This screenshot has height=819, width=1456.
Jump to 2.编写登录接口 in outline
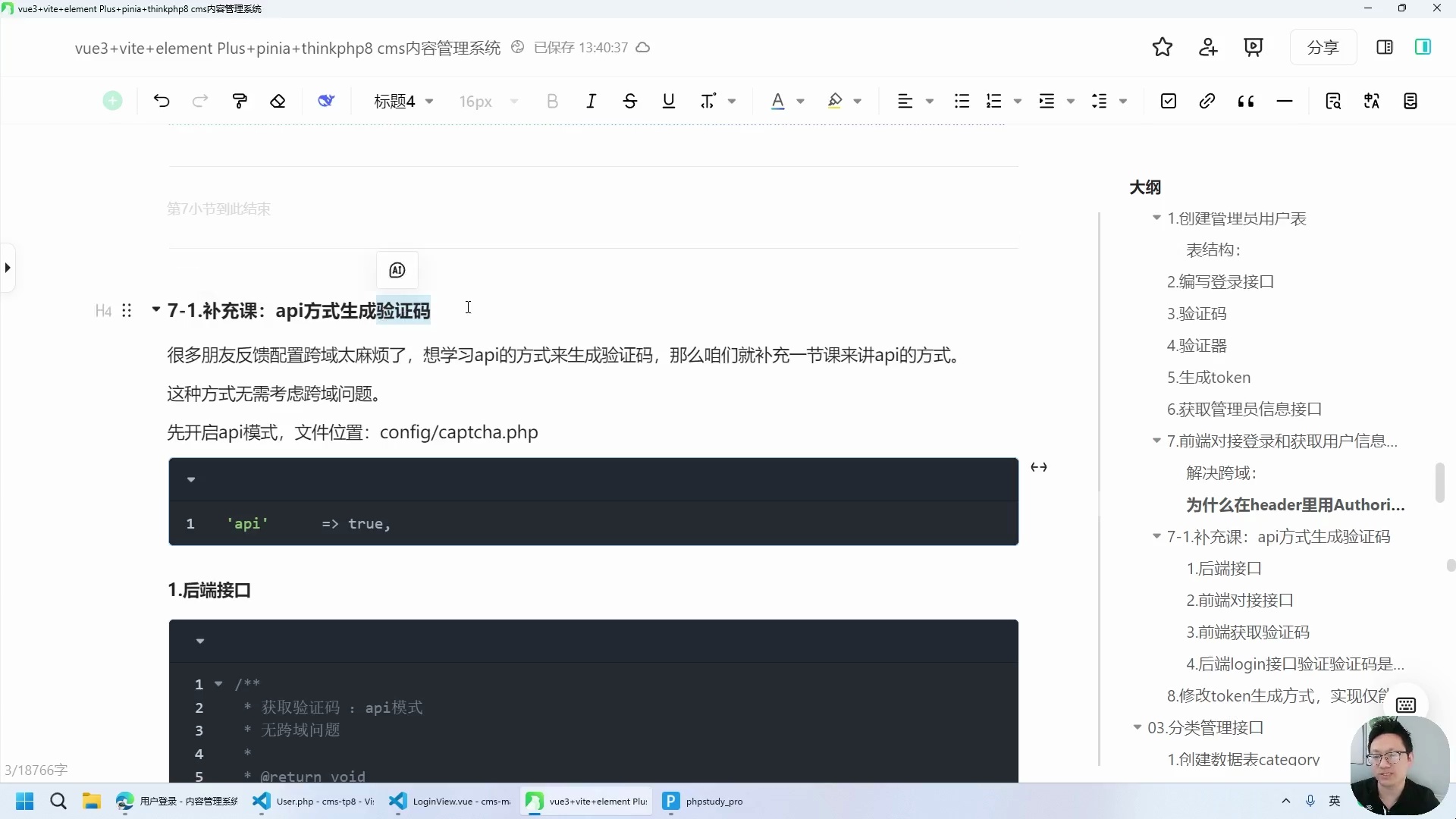tap(1220, 282)
